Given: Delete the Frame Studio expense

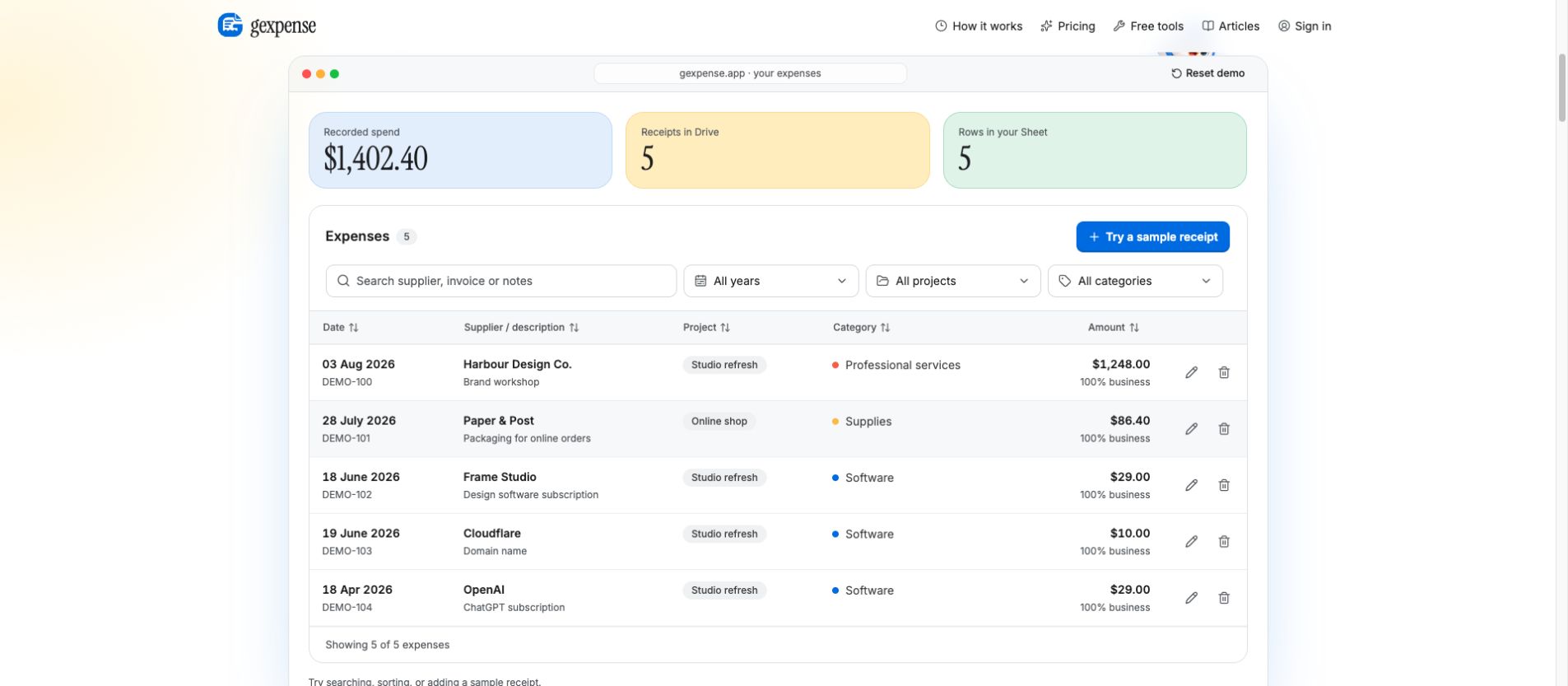Looking at the screenshot, I should coord(1224,485).
